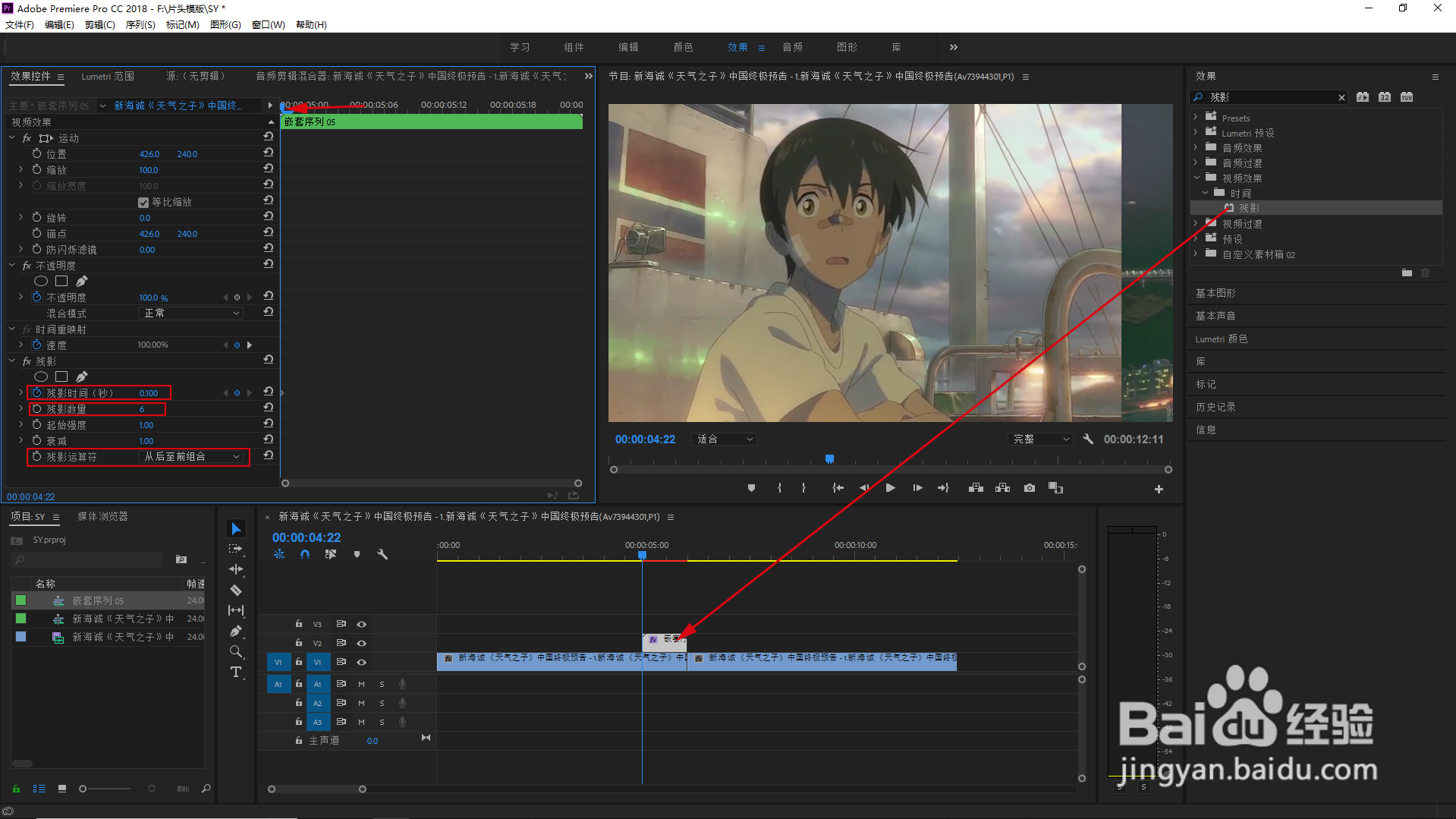Collapse 运动 effect properties
This screenshot has height=819, width=1456.
tap(12, 138)
